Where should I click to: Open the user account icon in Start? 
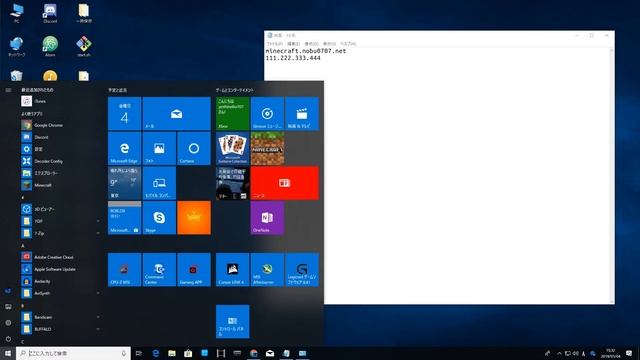pyautogui.click(x=8, y=291)
